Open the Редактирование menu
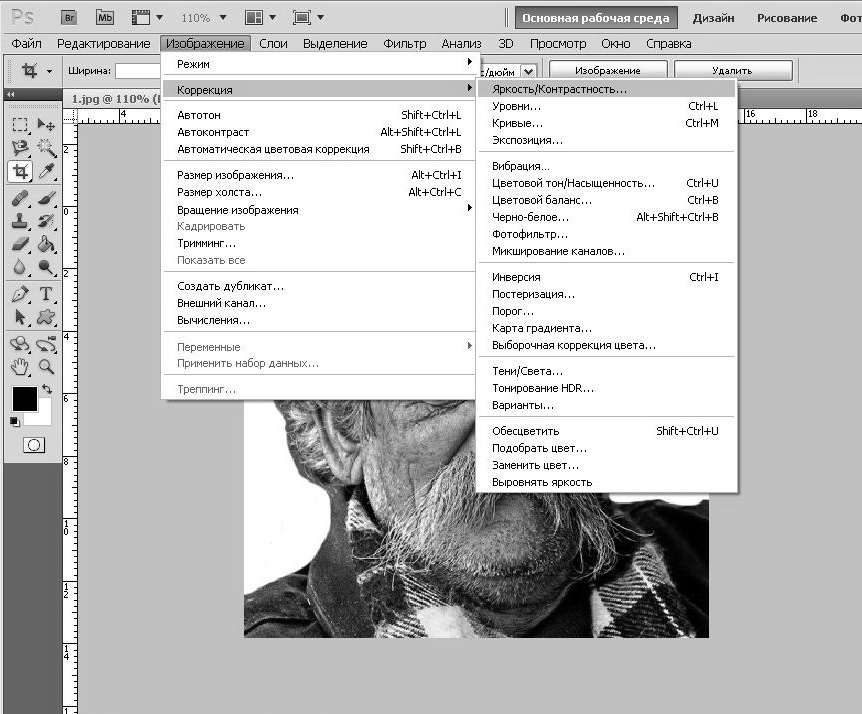Image resolution: width=862 pixels, height=714 pixels. click(x=103, y=43)
